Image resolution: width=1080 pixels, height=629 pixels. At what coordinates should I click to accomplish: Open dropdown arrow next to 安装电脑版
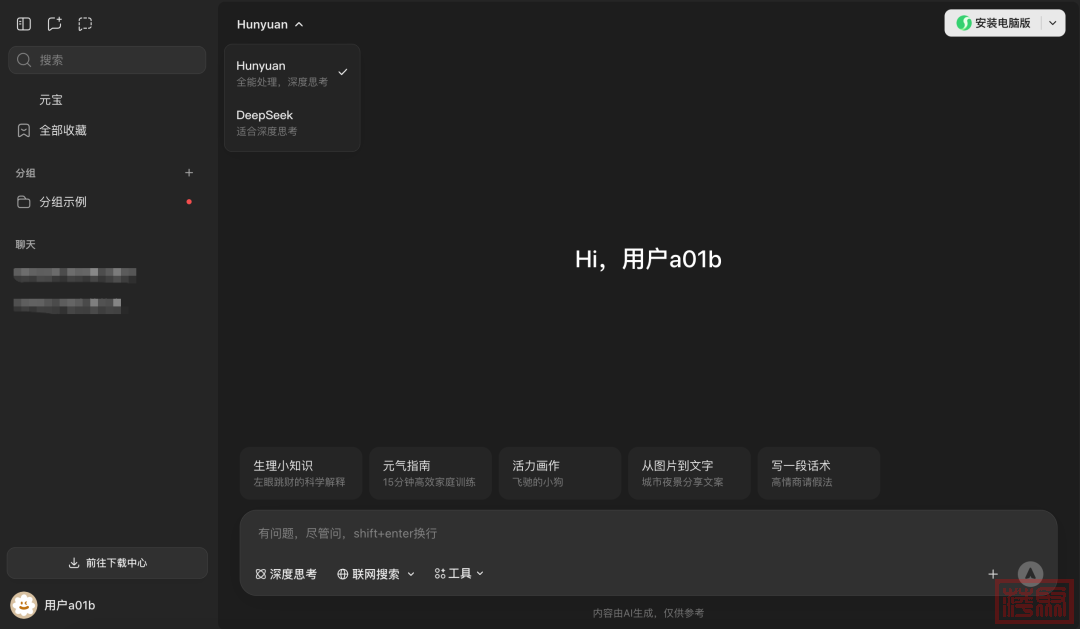click(1052, 23)
